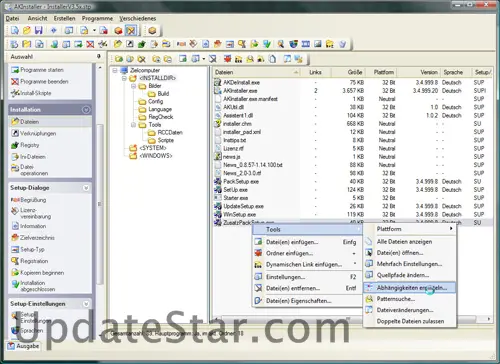Open Ini-Dateien in the Installation panel

tap(28, 157)
